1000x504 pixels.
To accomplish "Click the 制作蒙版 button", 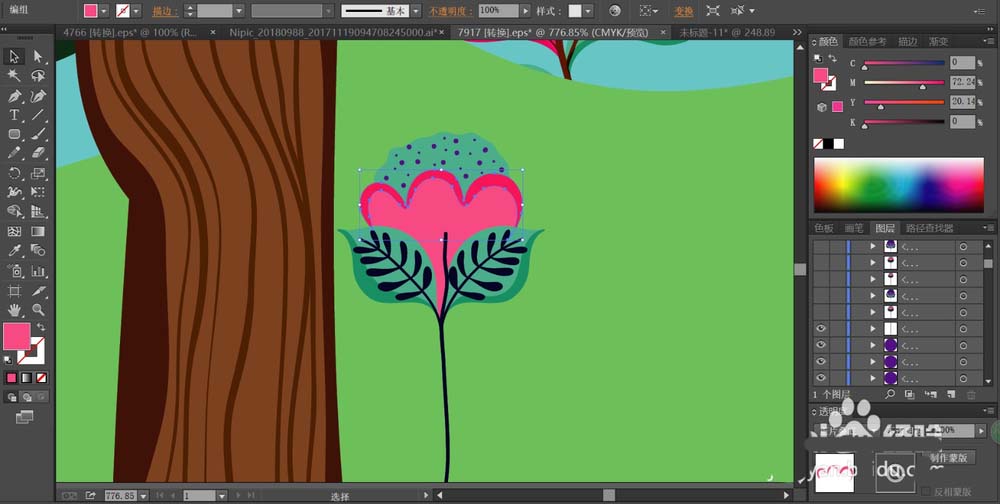I will pyautogui.click(x=948, y=457).
